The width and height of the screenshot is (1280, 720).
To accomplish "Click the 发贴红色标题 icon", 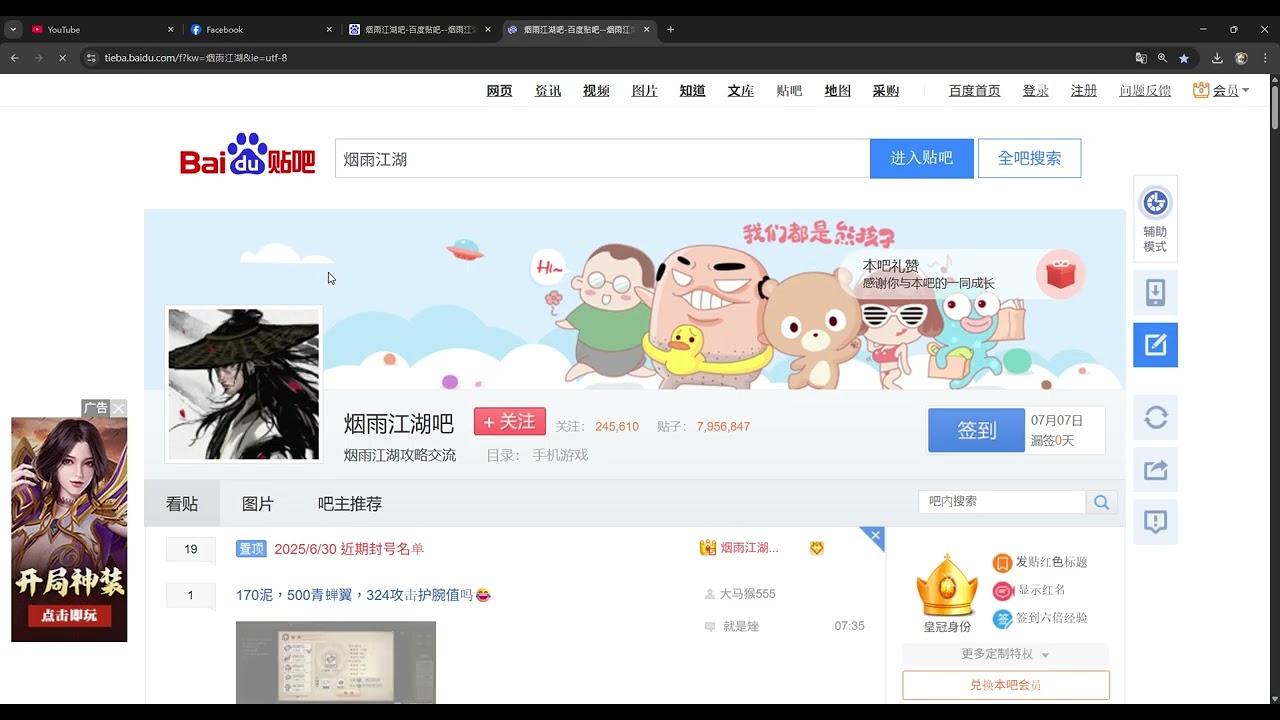I will pos(1002,563).
